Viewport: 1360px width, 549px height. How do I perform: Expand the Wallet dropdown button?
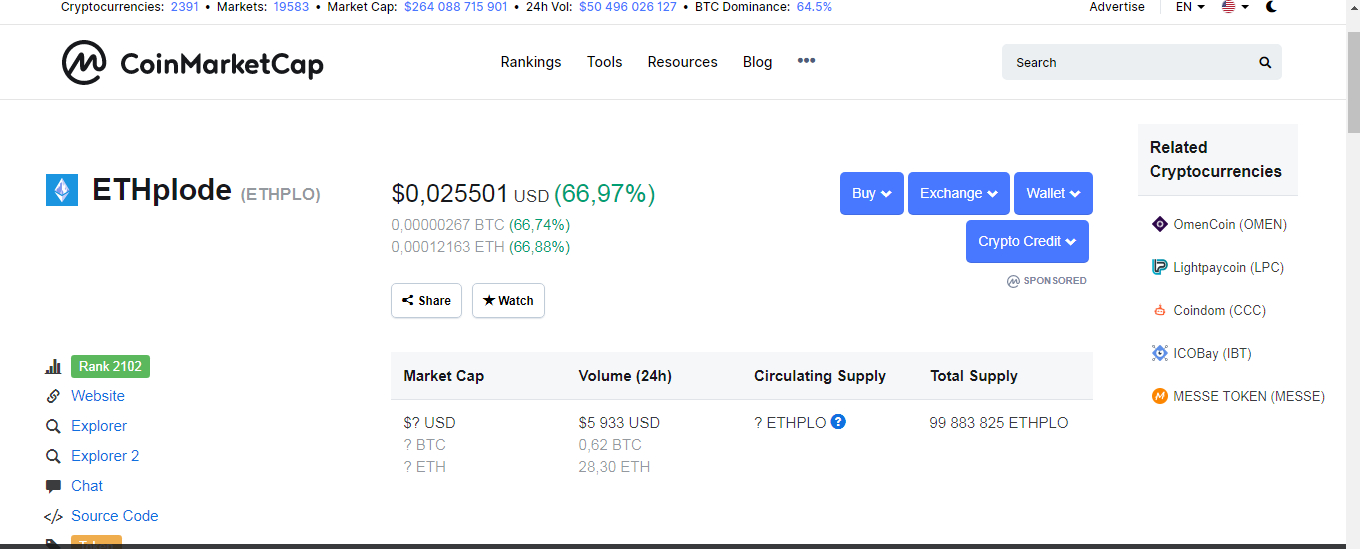[1053, 194]
